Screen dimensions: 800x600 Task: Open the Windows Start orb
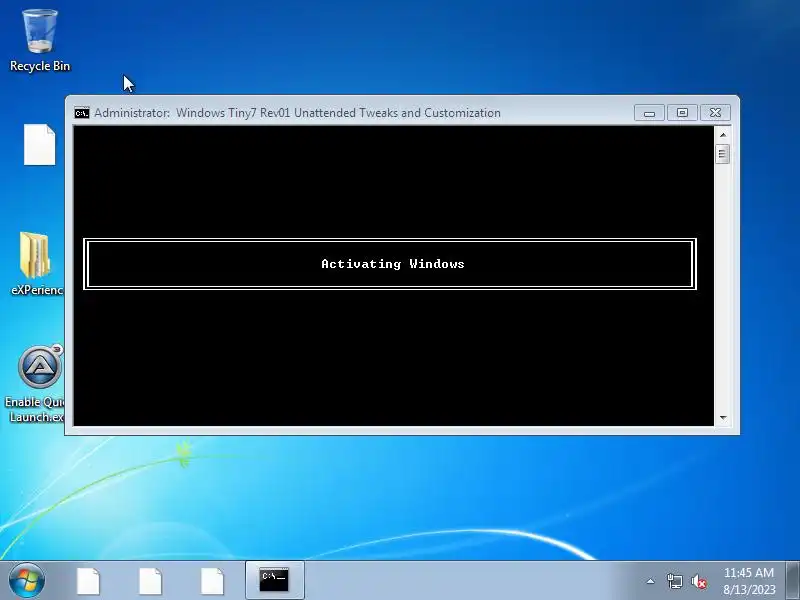[27, 580]
